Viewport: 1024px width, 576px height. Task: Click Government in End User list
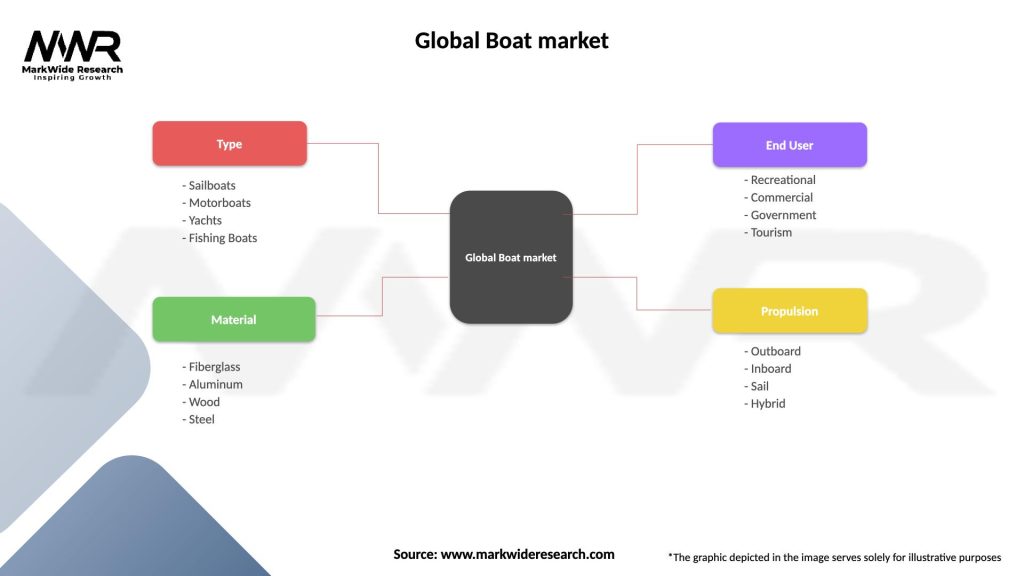(783, 215)
